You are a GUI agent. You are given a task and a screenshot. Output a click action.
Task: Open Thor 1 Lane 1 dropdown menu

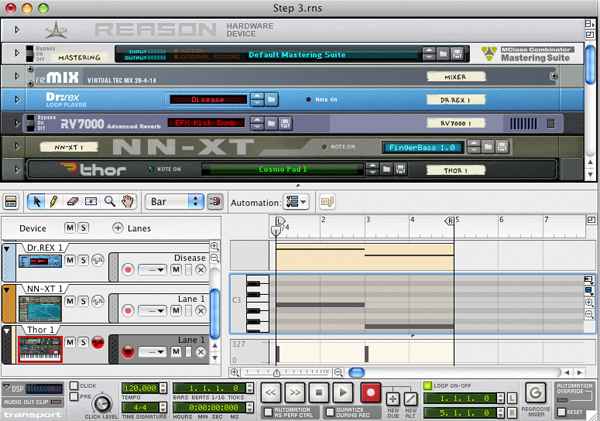[x=152, y=352]
